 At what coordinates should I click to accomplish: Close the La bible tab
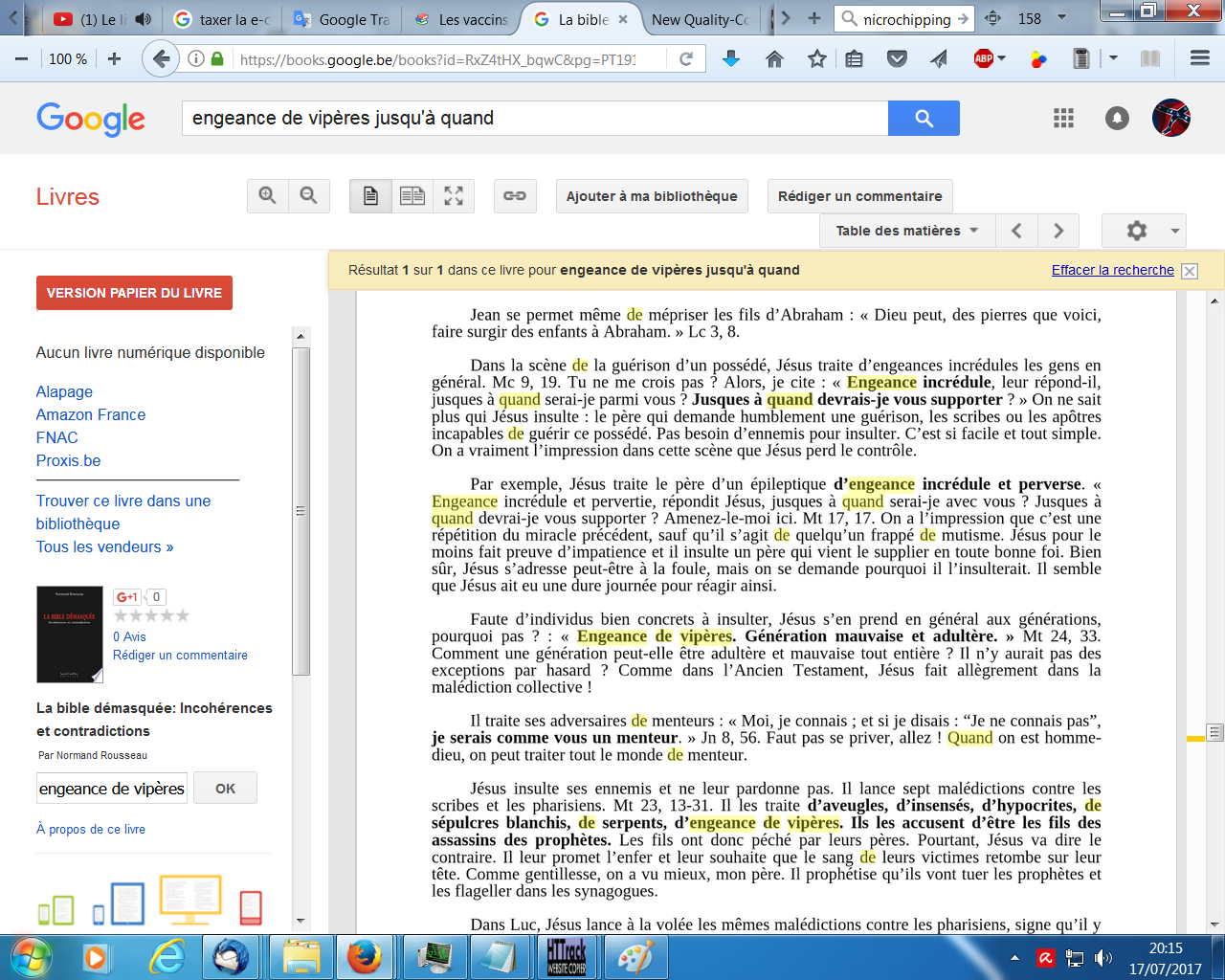[623, 19]
